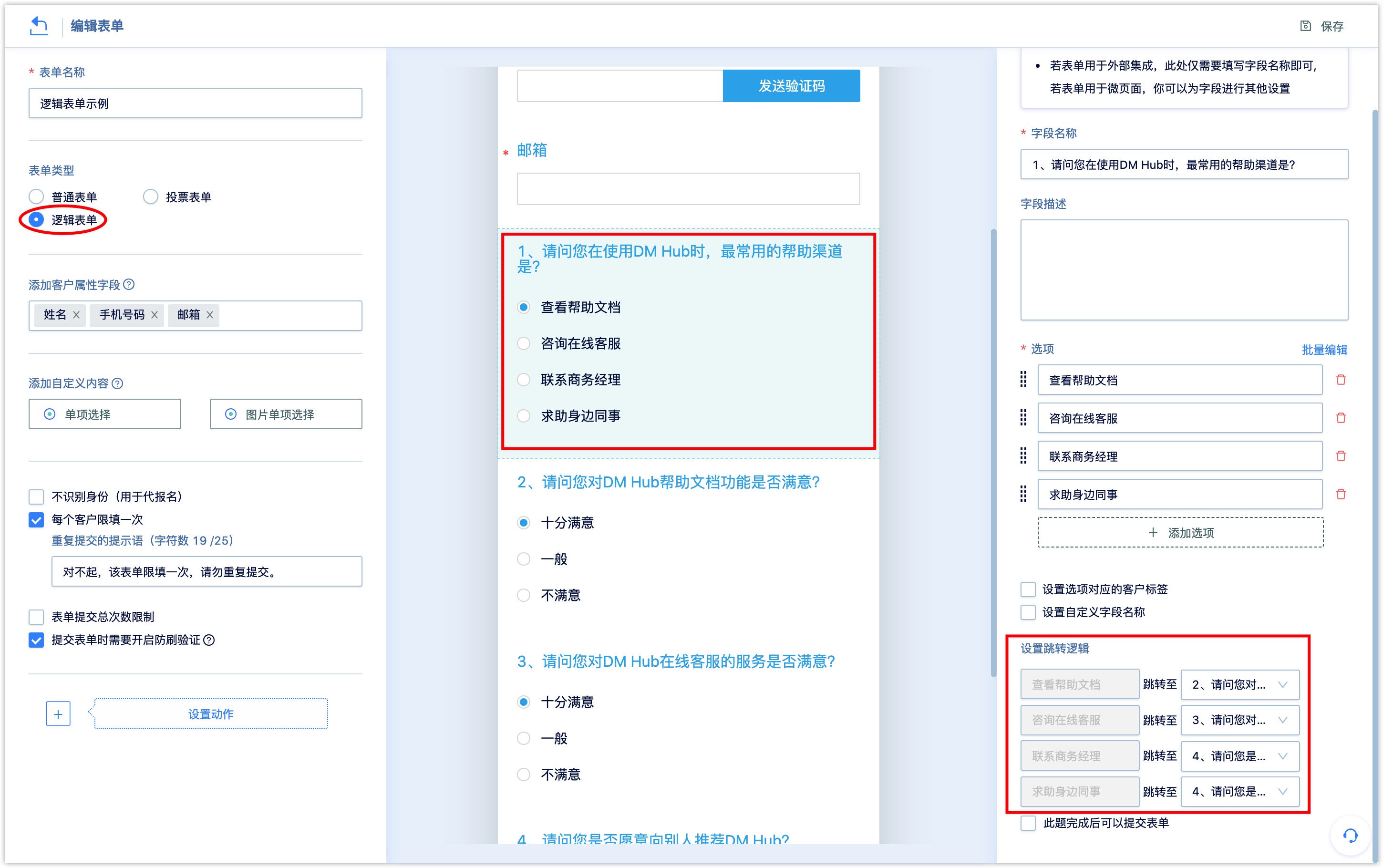
Task: Click the back arrow icon beside 编辑表单
Action: [39, 26]
